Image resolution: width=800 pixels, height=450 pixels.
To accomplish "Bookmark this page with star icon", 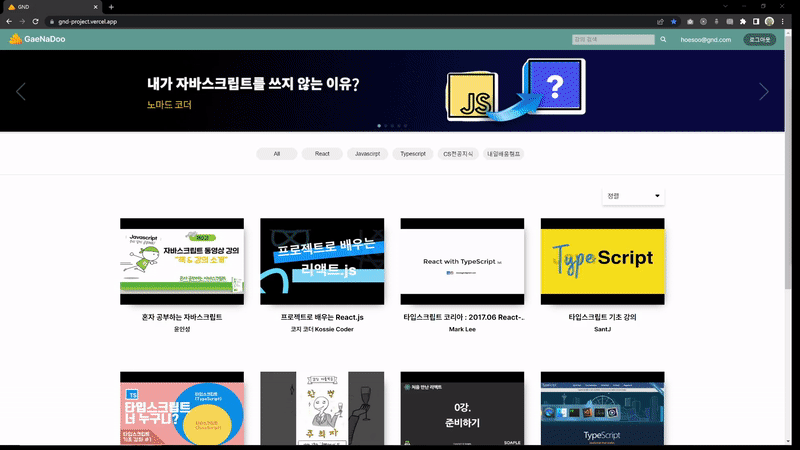I will 674,21.
